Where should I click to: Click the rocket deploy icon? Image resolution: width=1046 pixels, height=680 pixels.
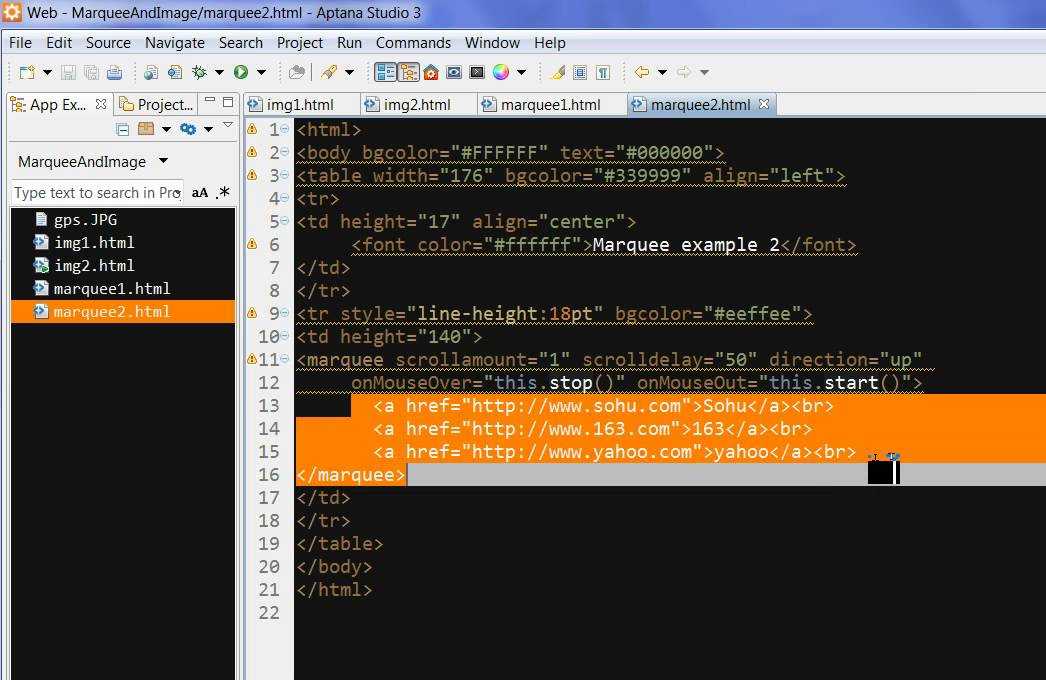click(328, 72)
